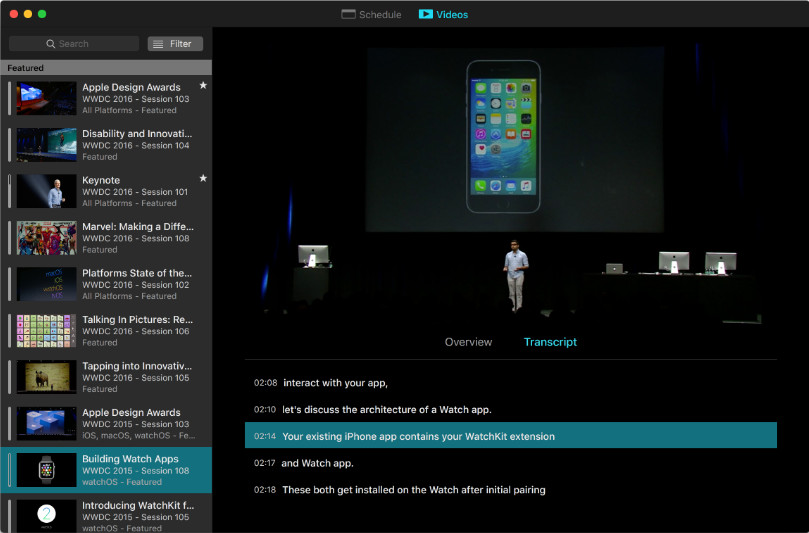Click timestamp 02:08 in transcript

pos(265,383)
